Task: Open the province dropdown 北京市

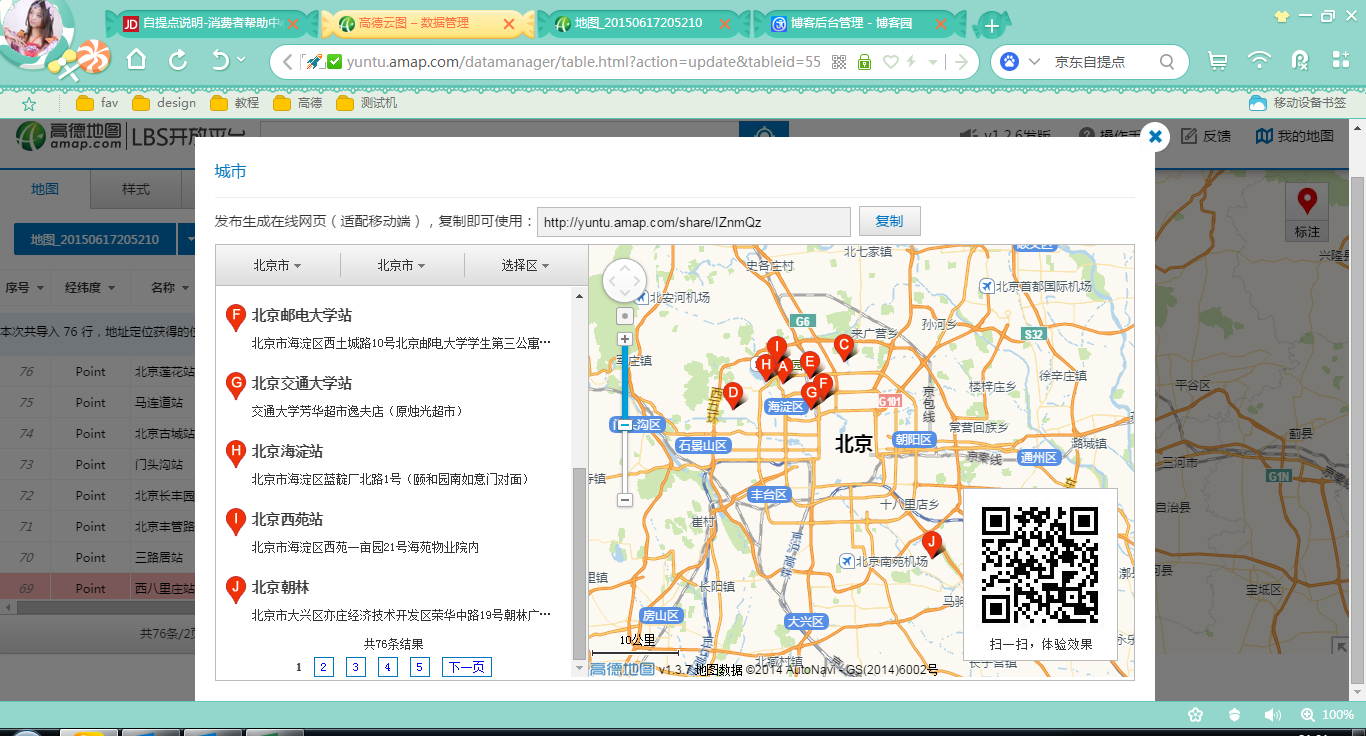Action: pos(278,265)
